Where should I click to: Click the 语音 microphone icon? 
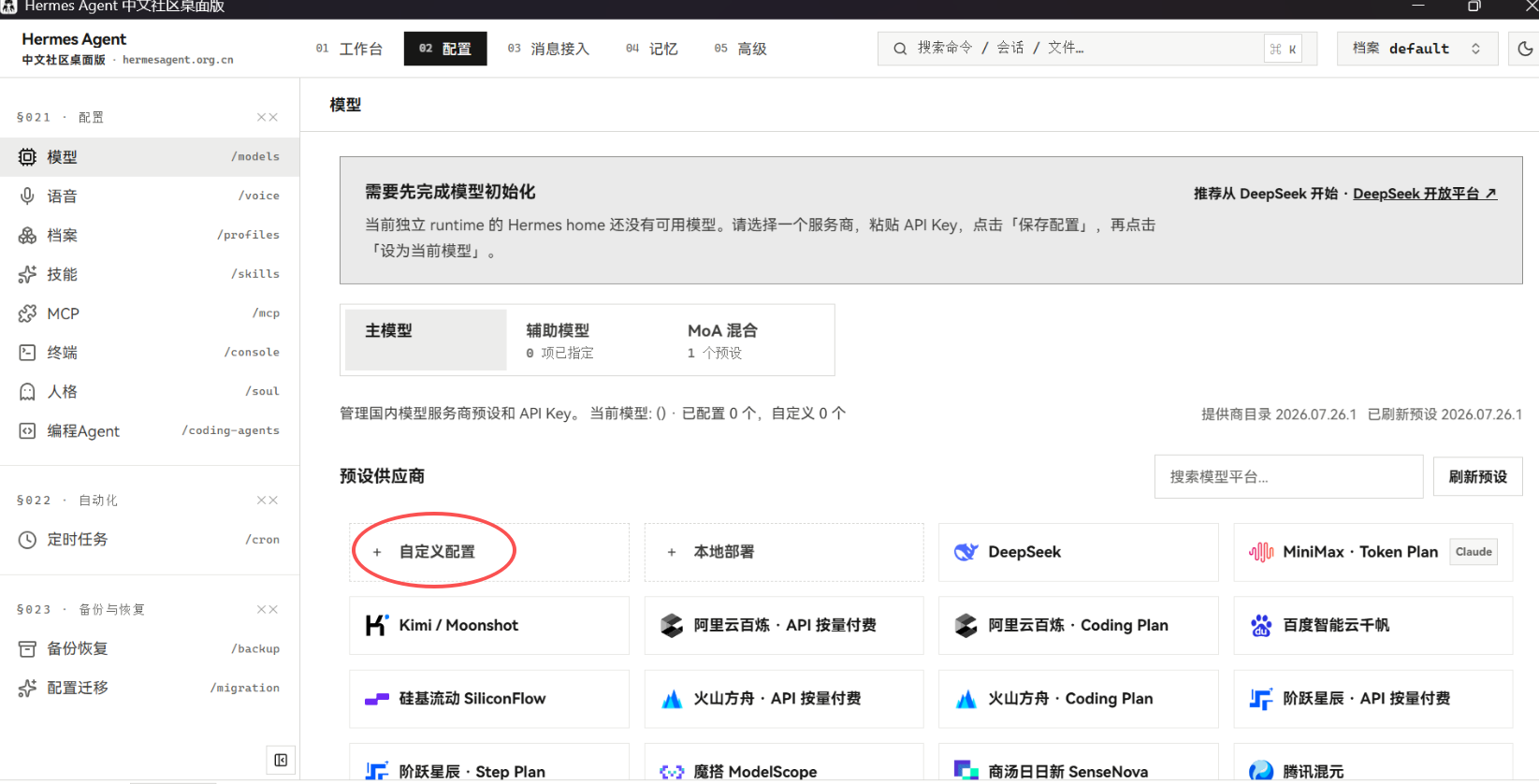coord(28,196)
